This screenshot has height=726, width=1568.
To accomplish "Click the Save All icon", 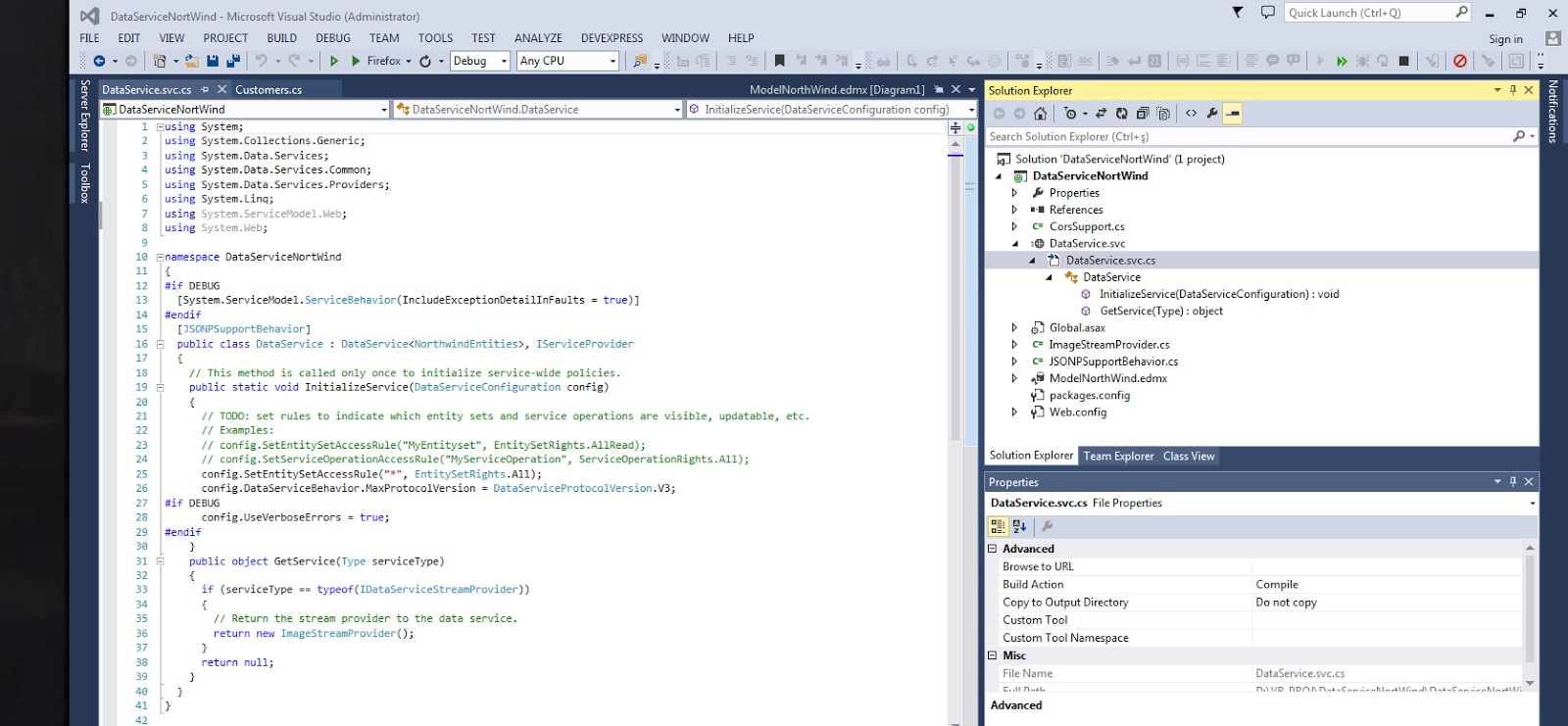I will point(233,61).
